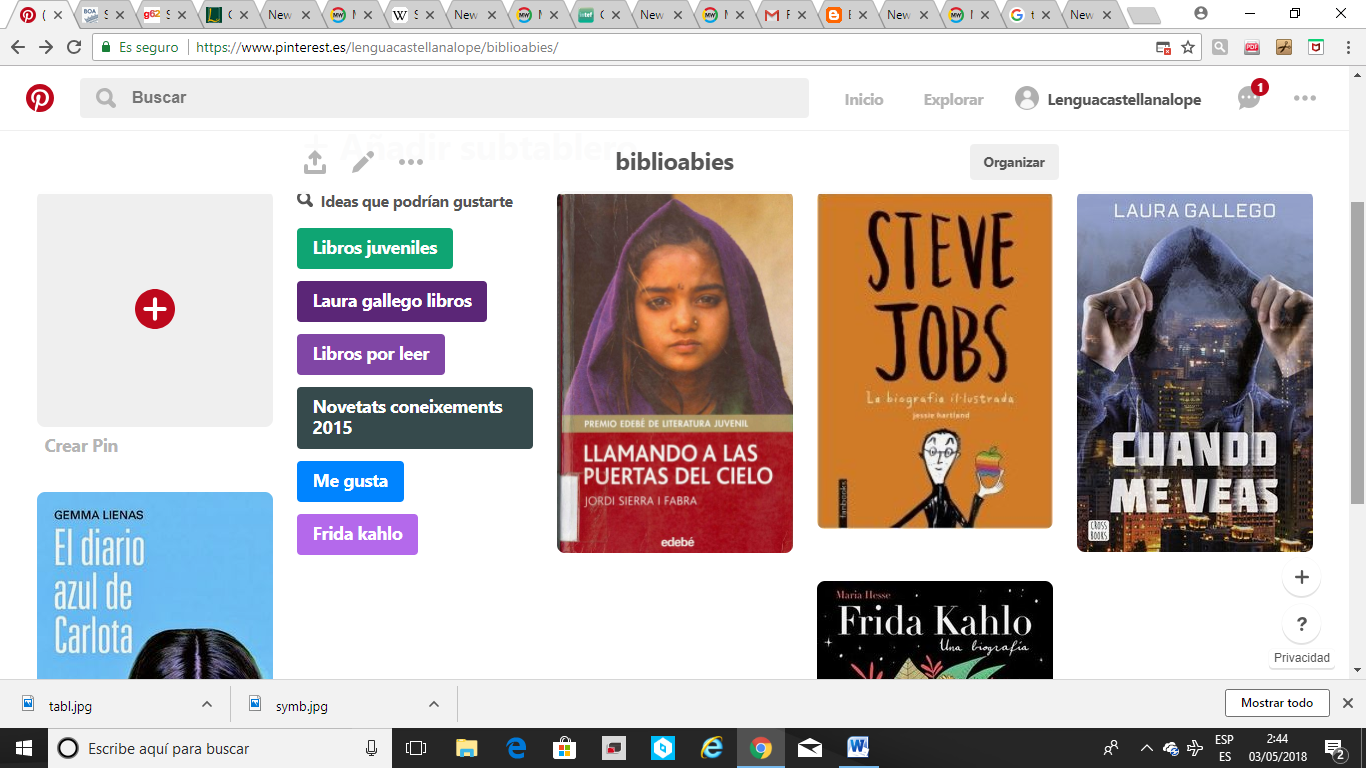Open File Explorer from taskbar
1366x768 pixels.
coord(466,748)
